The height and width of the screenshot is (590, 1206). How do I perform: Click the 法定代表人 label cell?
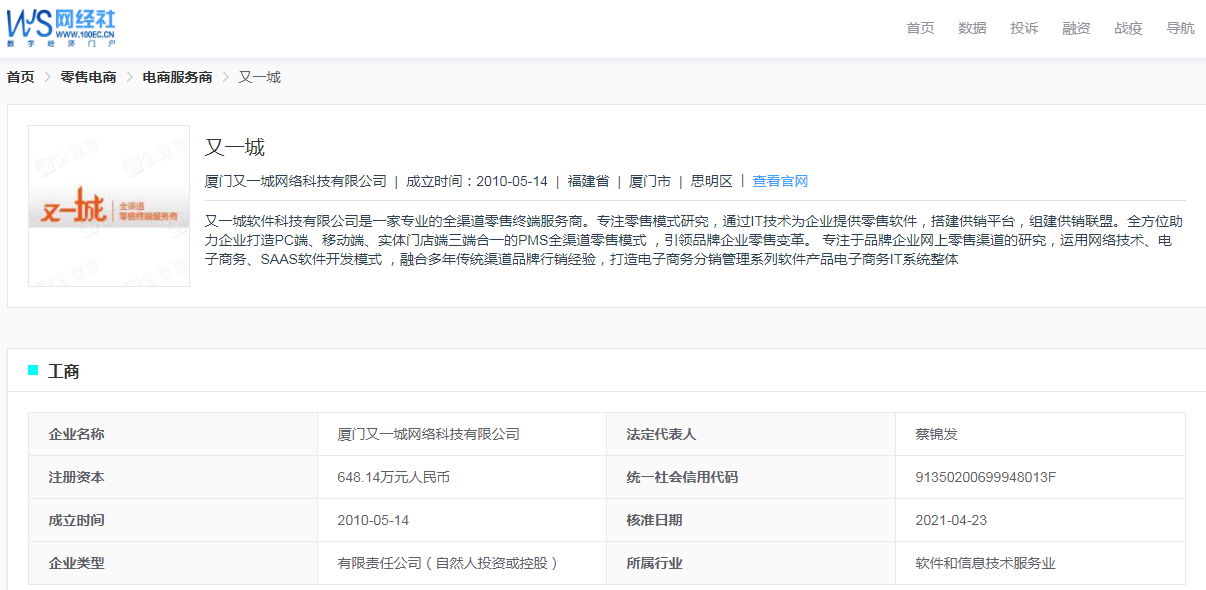[x=751, y=434]
